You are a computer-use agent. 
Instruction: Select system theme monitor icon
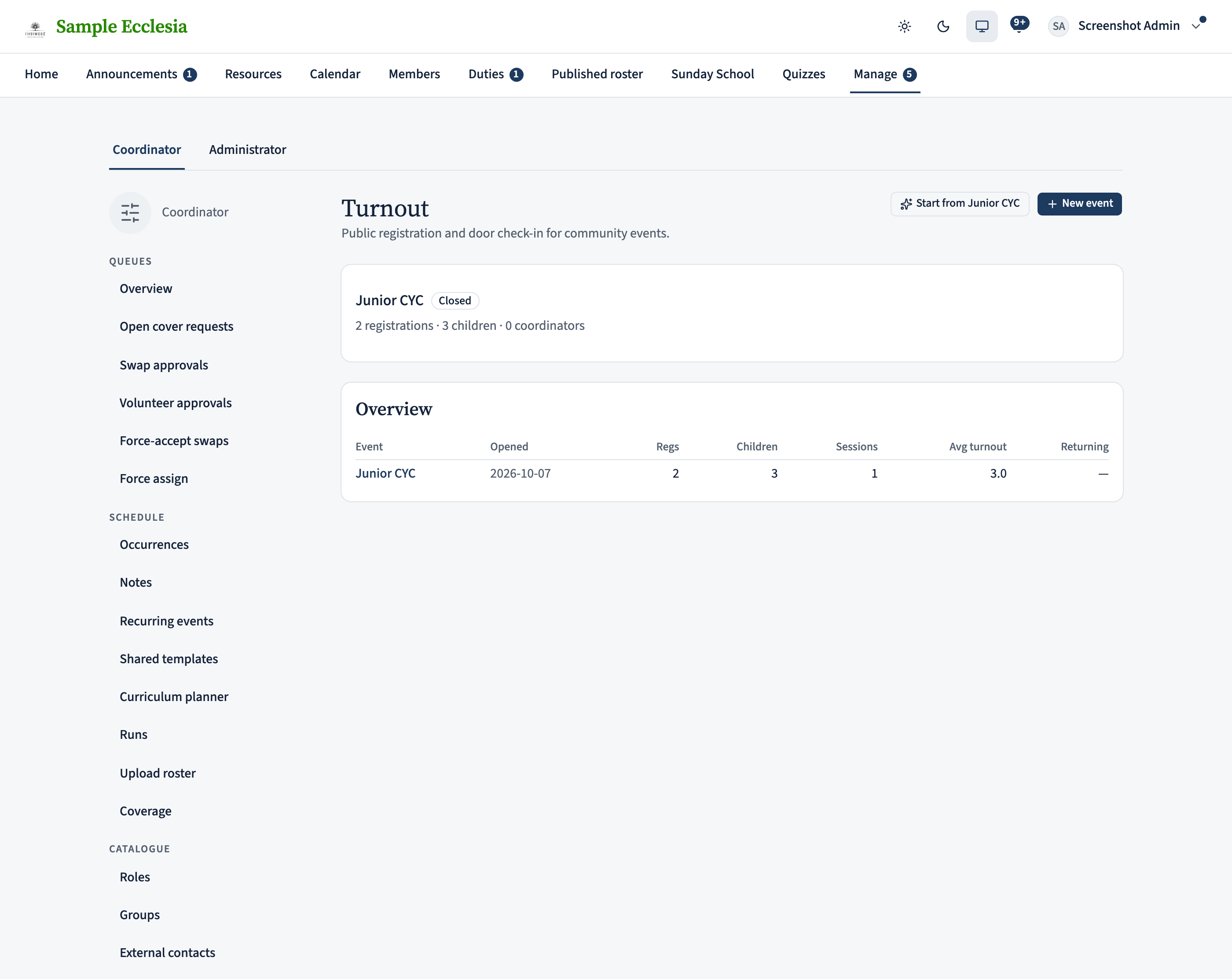point(982,26)
